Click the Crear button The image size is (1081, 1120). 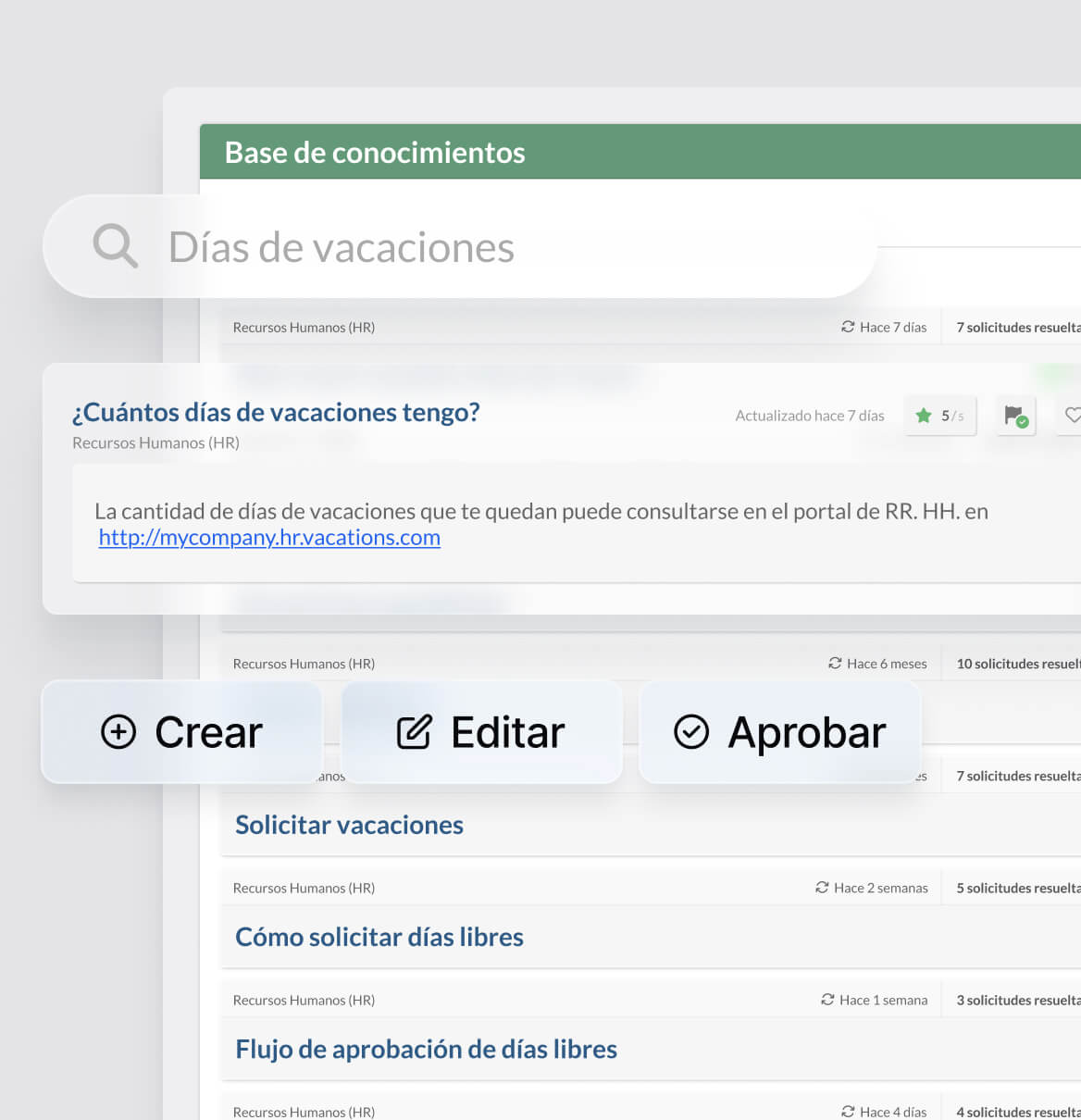point(181,732)
